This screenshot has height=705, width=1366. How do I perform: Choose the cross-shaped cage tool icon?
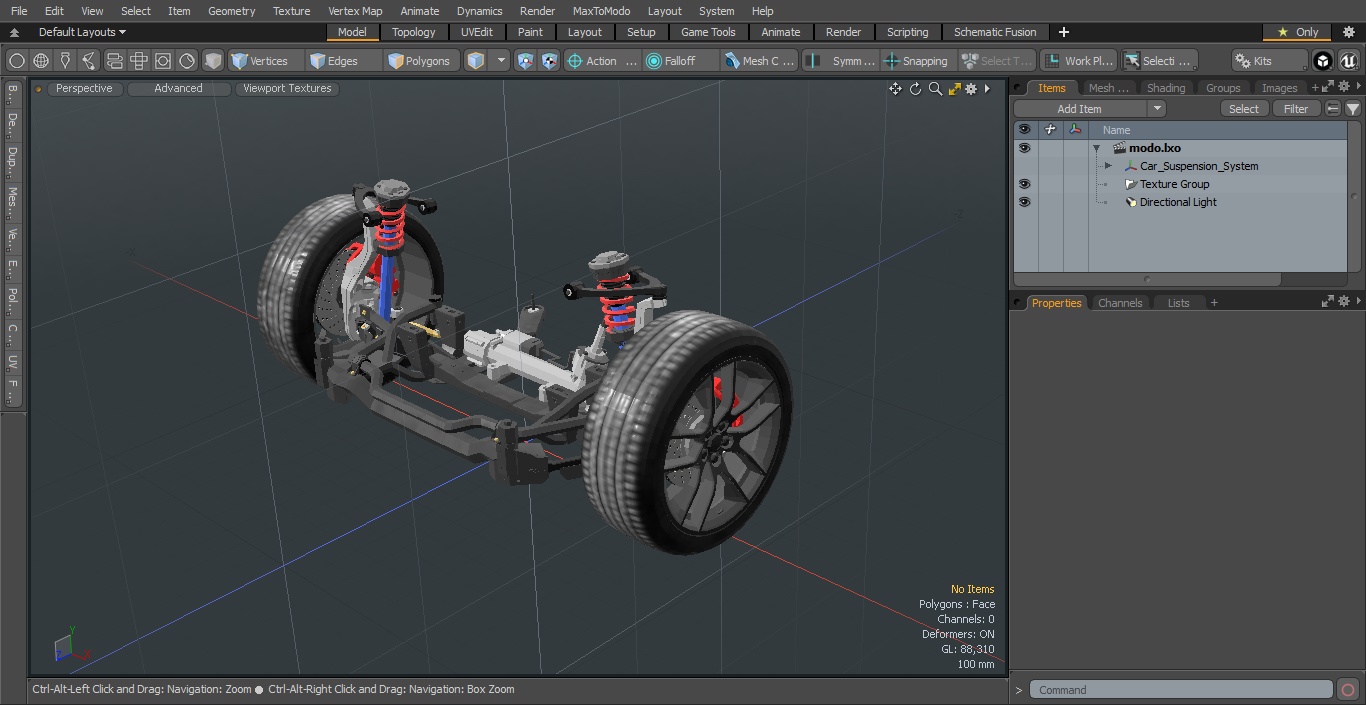point(139,61)
